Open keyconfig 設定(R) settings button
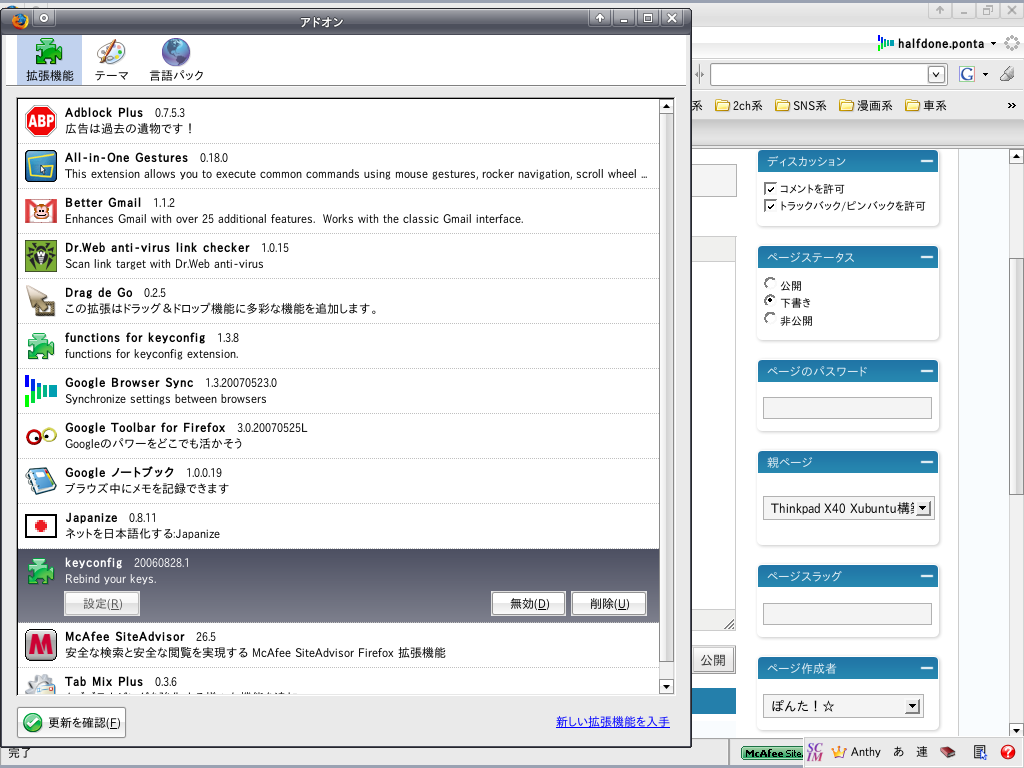Image resolution: width=1024 pixels, height=768 pixels. [103, 603]
